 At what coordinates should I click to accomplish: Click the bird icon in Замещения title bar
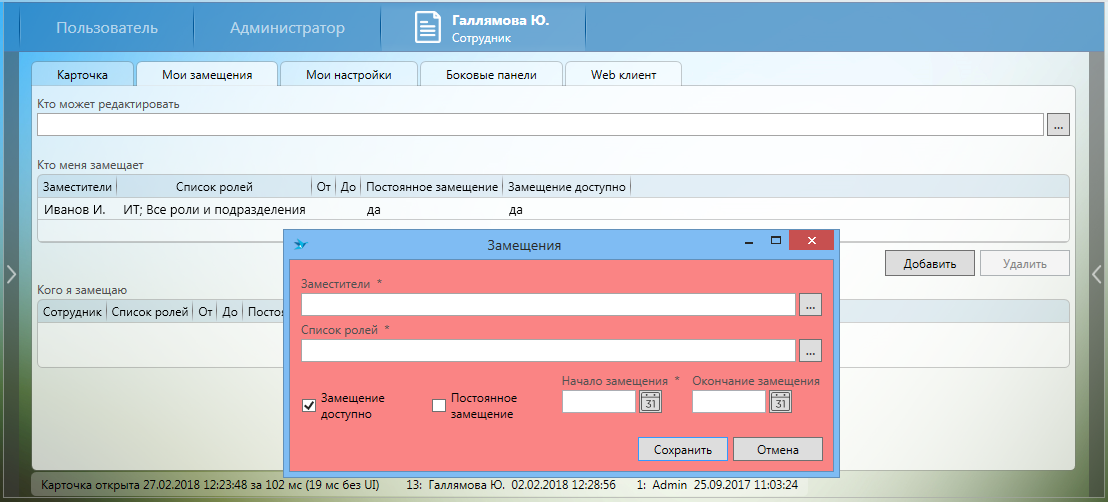pyautogui.click(x=301, y=244)
